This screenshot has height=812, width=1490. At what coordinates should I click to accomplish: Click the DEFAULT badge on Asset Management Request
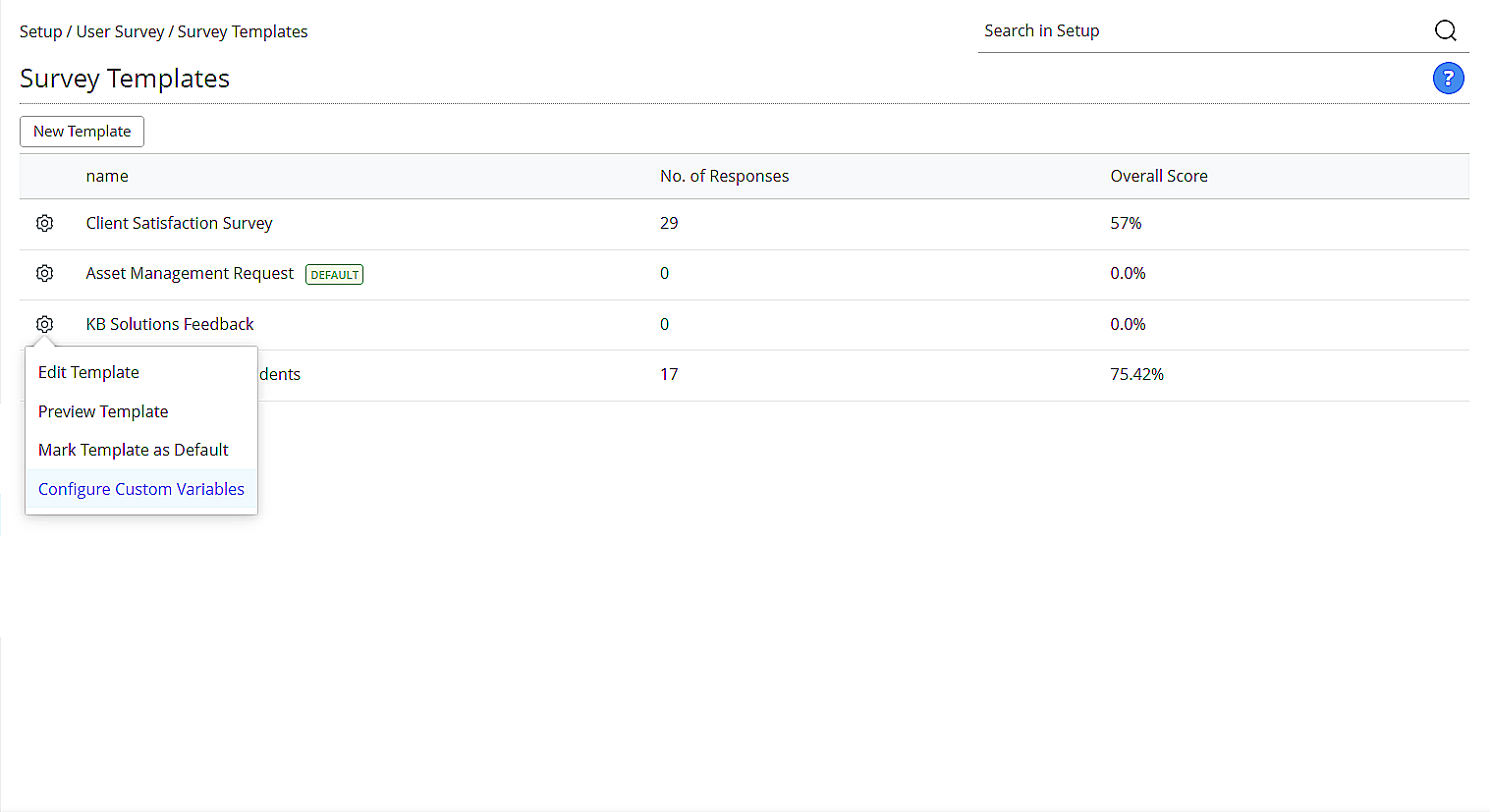pos(334,274)
